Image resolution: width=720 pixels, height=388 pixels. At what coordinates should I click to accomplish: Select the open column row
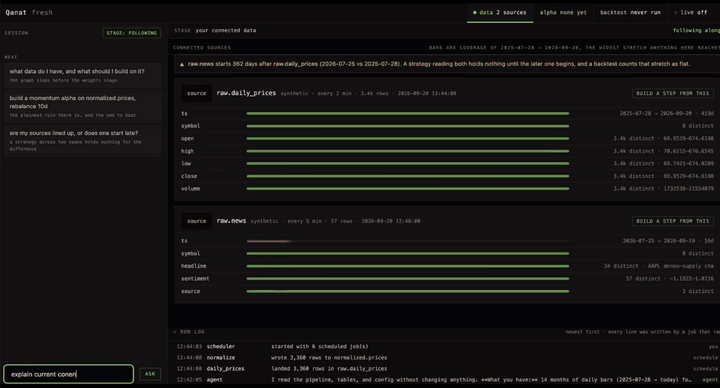click(447, 138)
